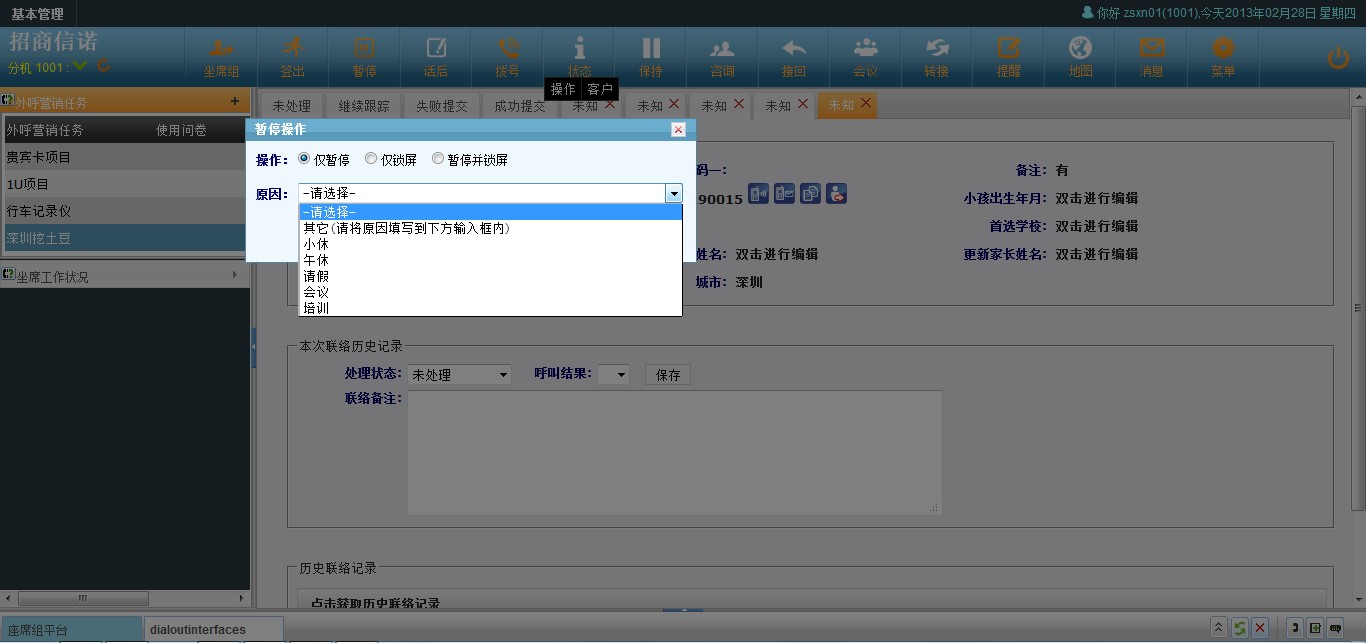
Task: Choose 午休 from the reason dropdown list
Action: coord(316,260)
